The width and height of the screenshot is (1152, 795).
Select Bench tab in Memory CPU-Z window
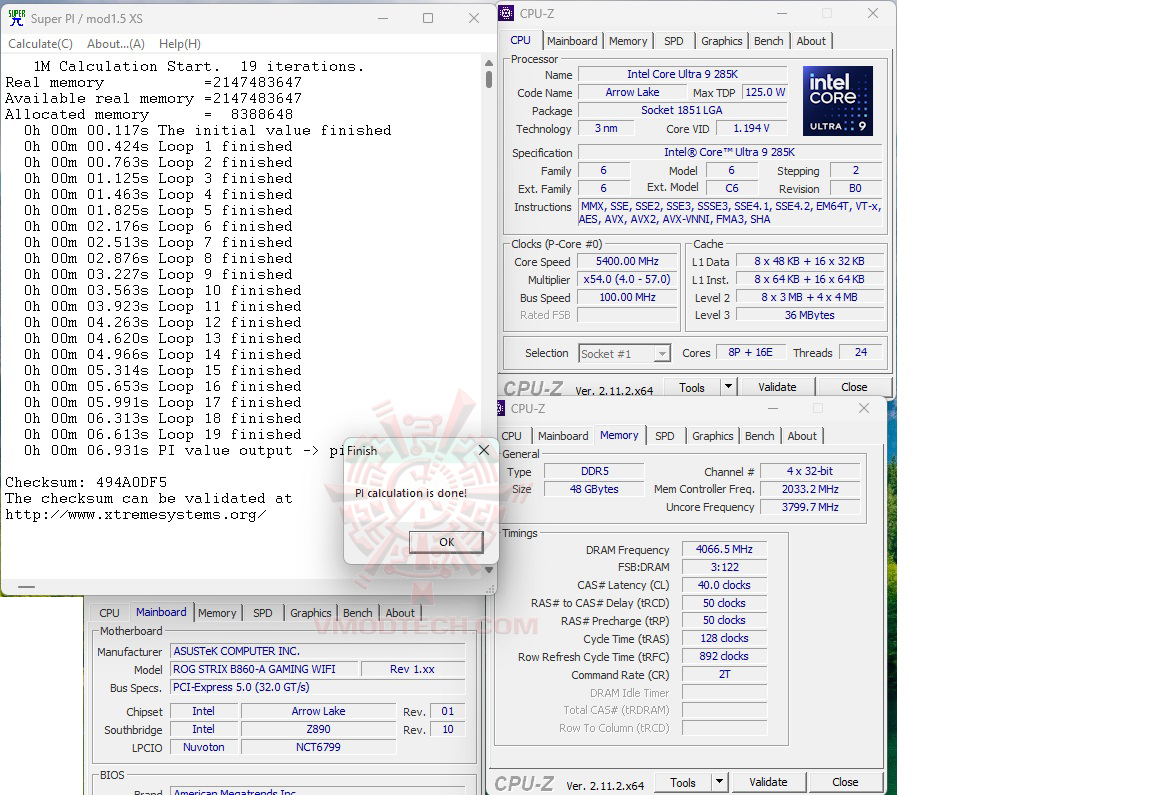click(759, 436)
